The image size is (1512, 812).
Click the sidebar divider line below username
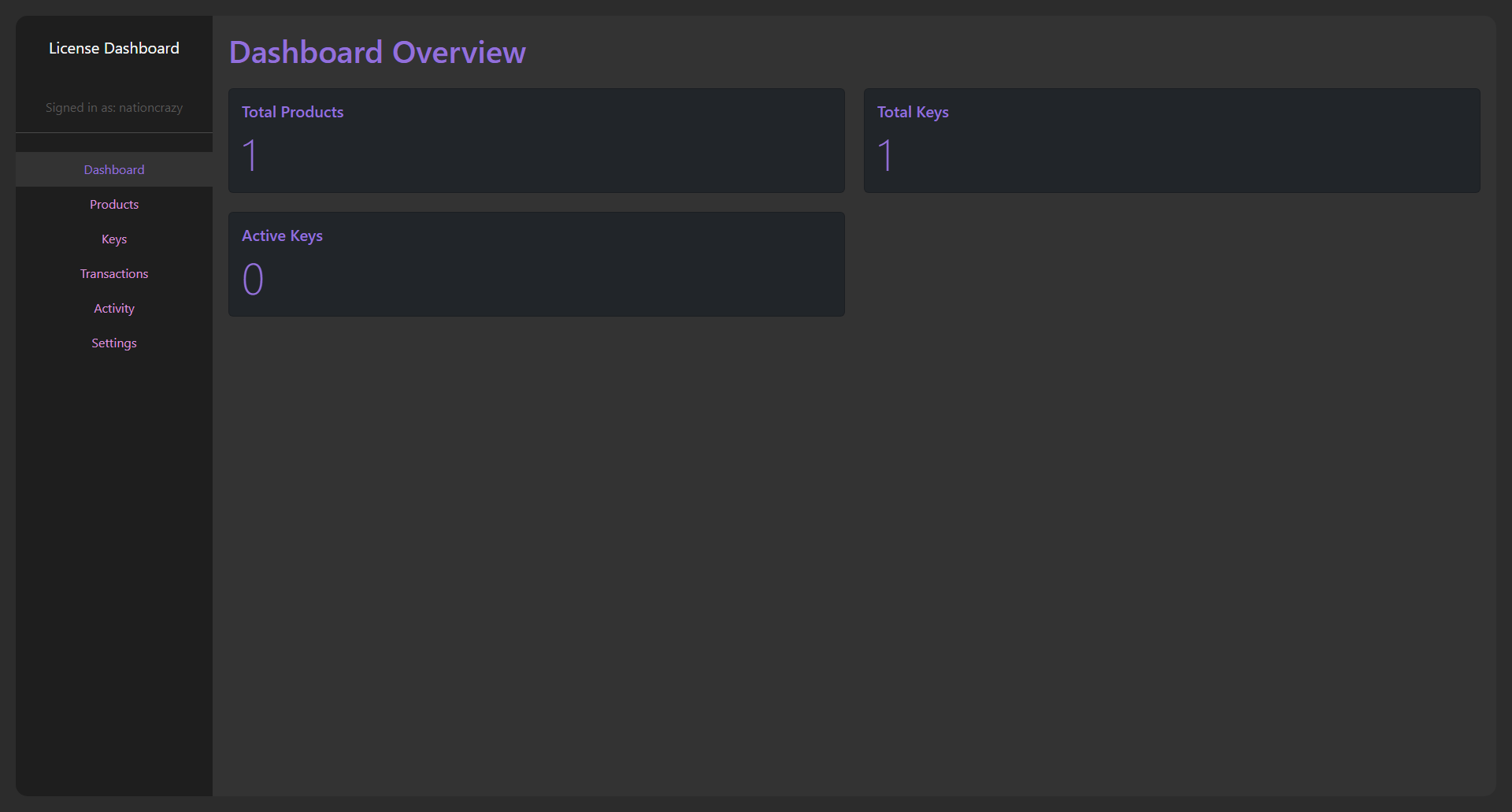click(x=114, y=132)
